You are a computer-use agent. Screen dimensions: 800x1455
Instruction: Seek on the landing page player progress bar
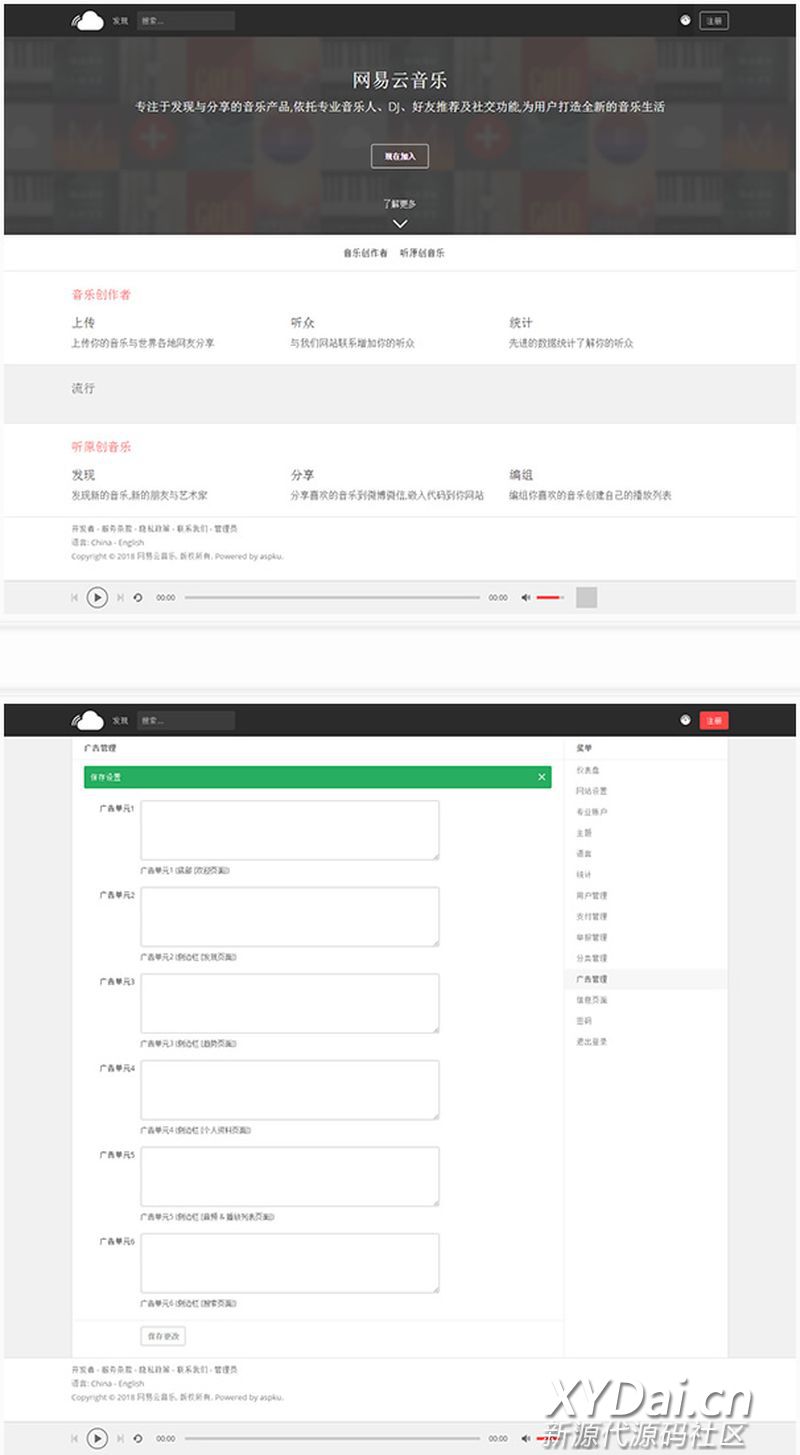332,598
